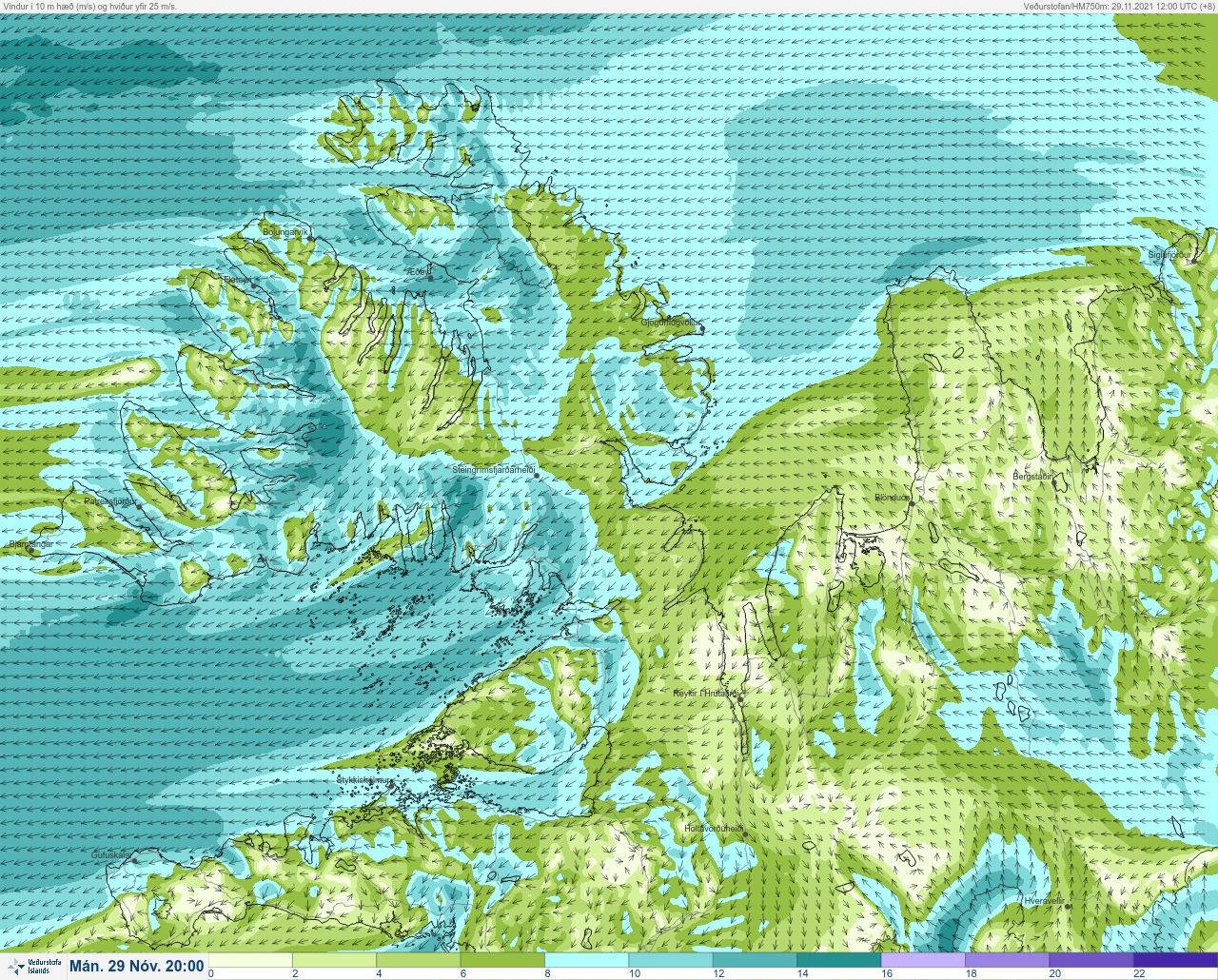The image size is (1218, 980).
Task: Click the legend value 22
Action: (x=1139, y=973)
